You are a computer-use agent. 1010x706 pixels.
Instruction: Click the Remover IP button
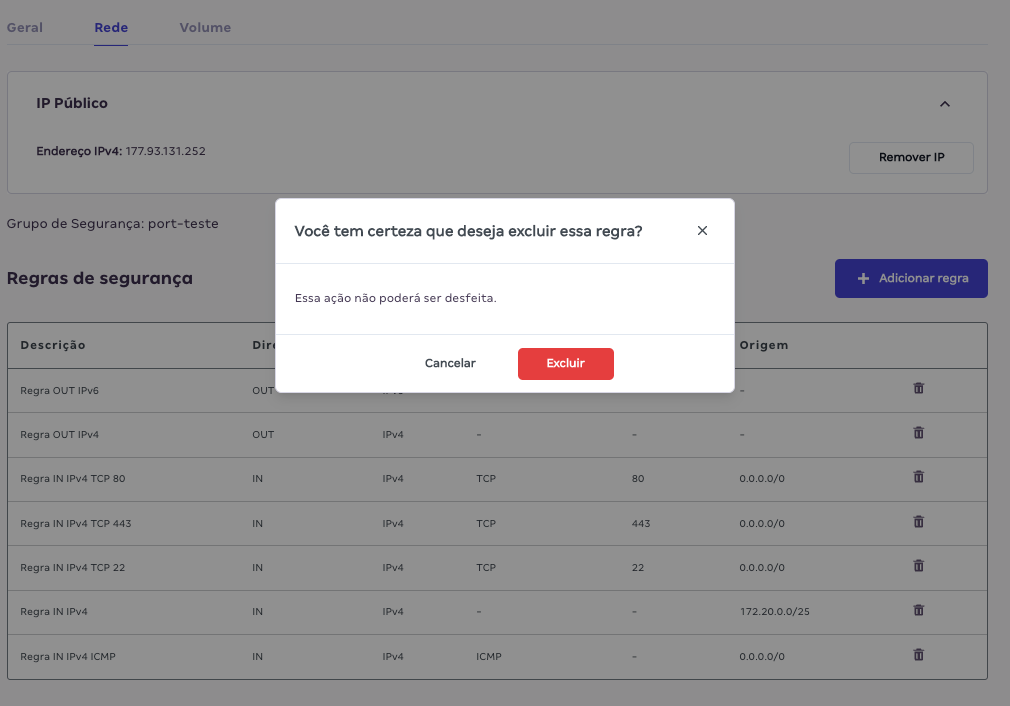click(x=911, y=158)
